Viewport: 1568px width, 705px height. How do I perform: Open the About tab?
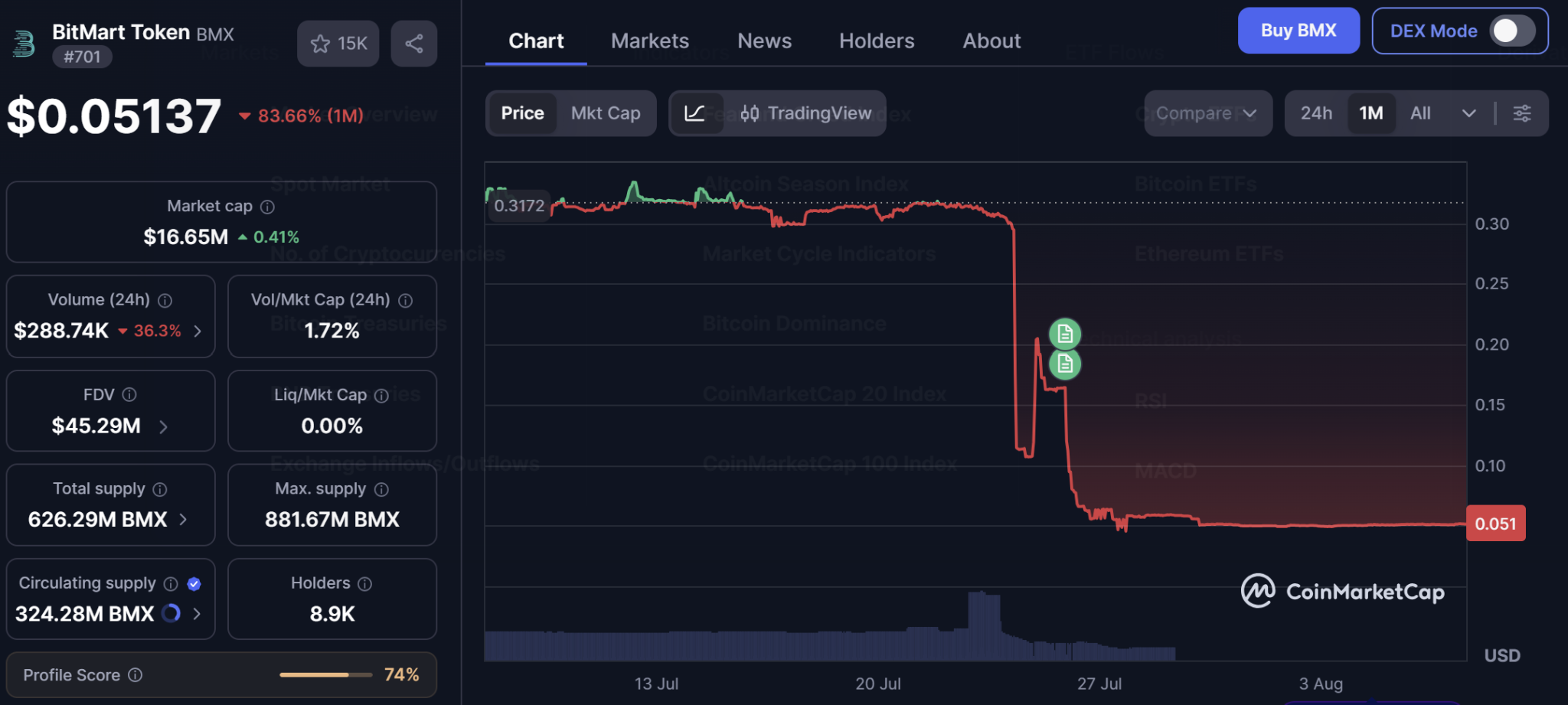991,41
